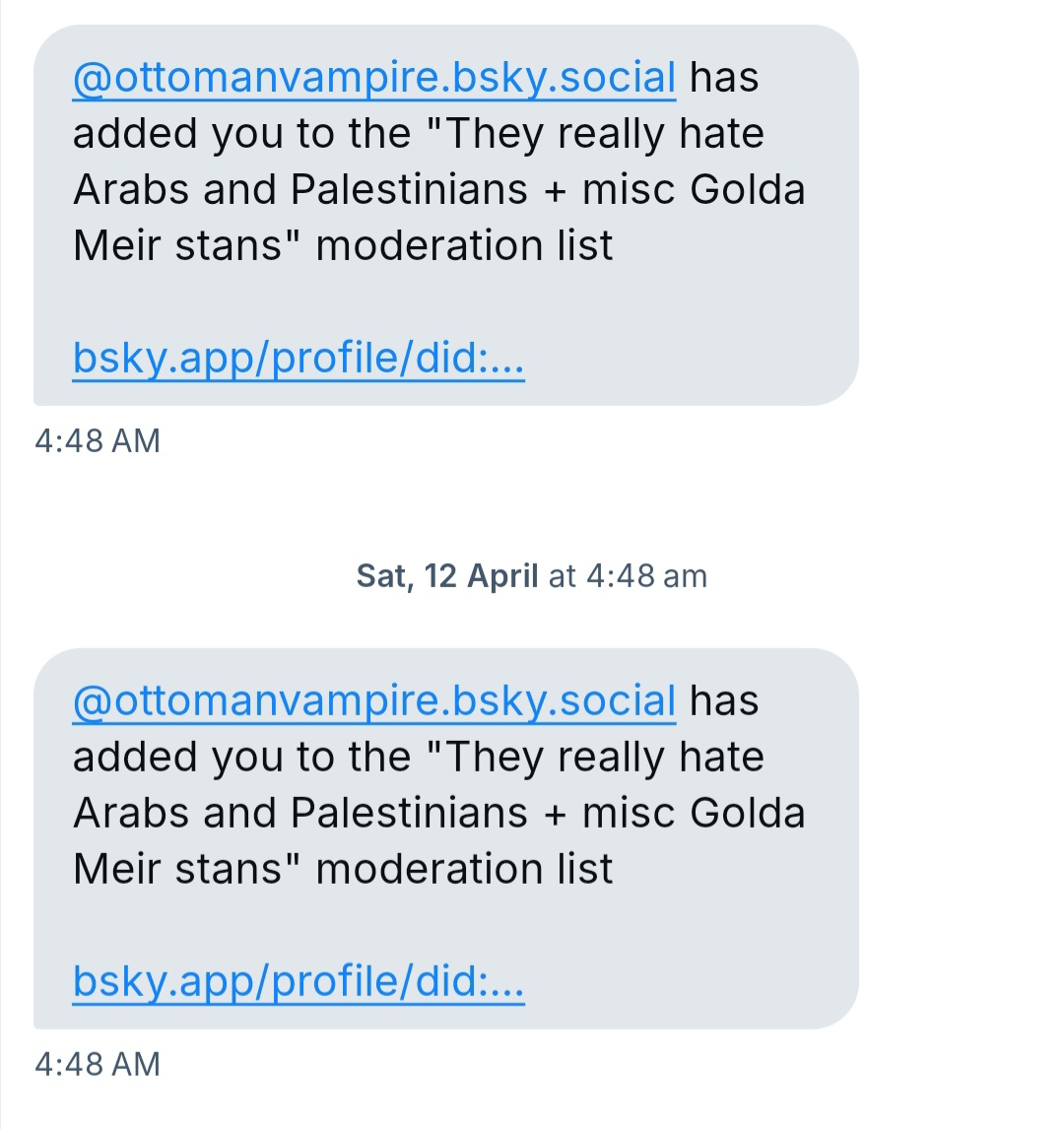The height and width of the screenshot is (1129, 1064).
Task: Tap "They really hate" in the bottom message
Action: [x=603, y=757]
